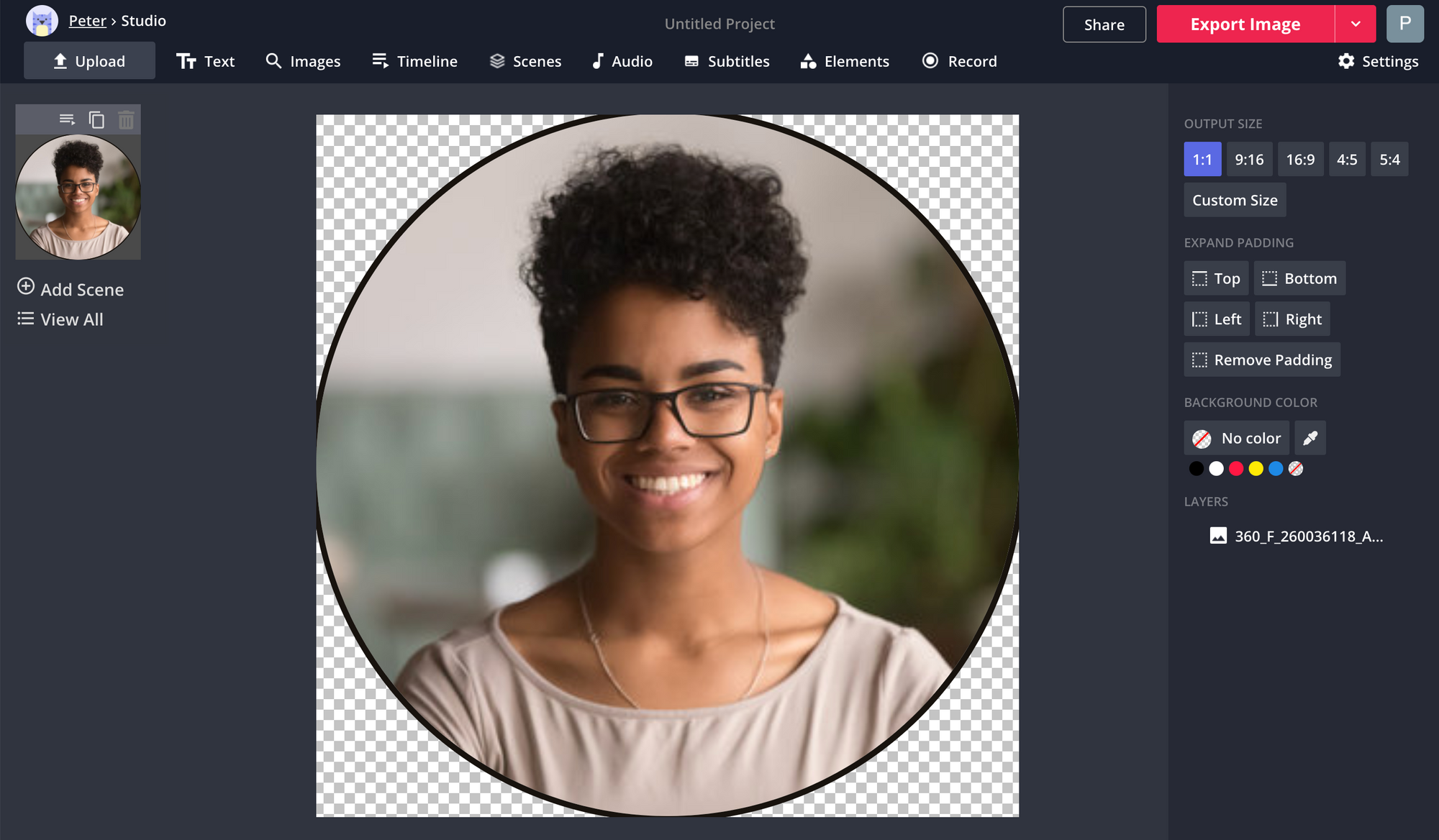Select the red background color swatch

pyautogui.click(x=1236, y=468)
